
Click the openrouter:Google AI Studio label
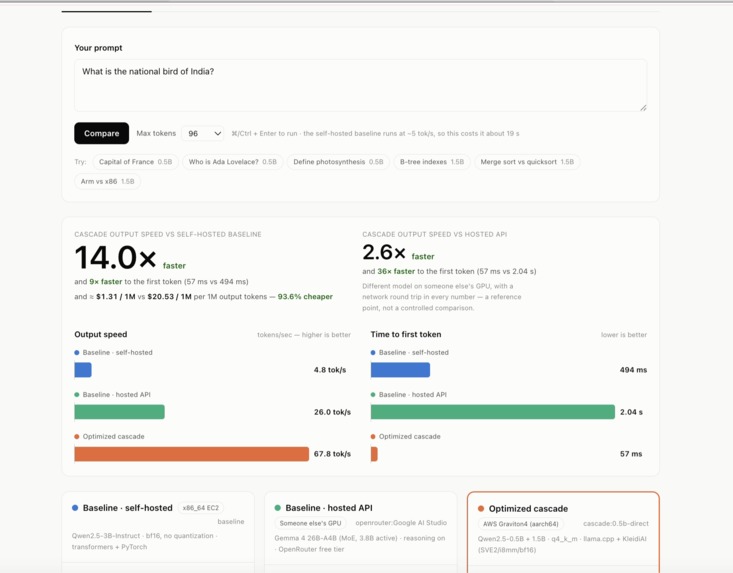[x=401, y=523]
